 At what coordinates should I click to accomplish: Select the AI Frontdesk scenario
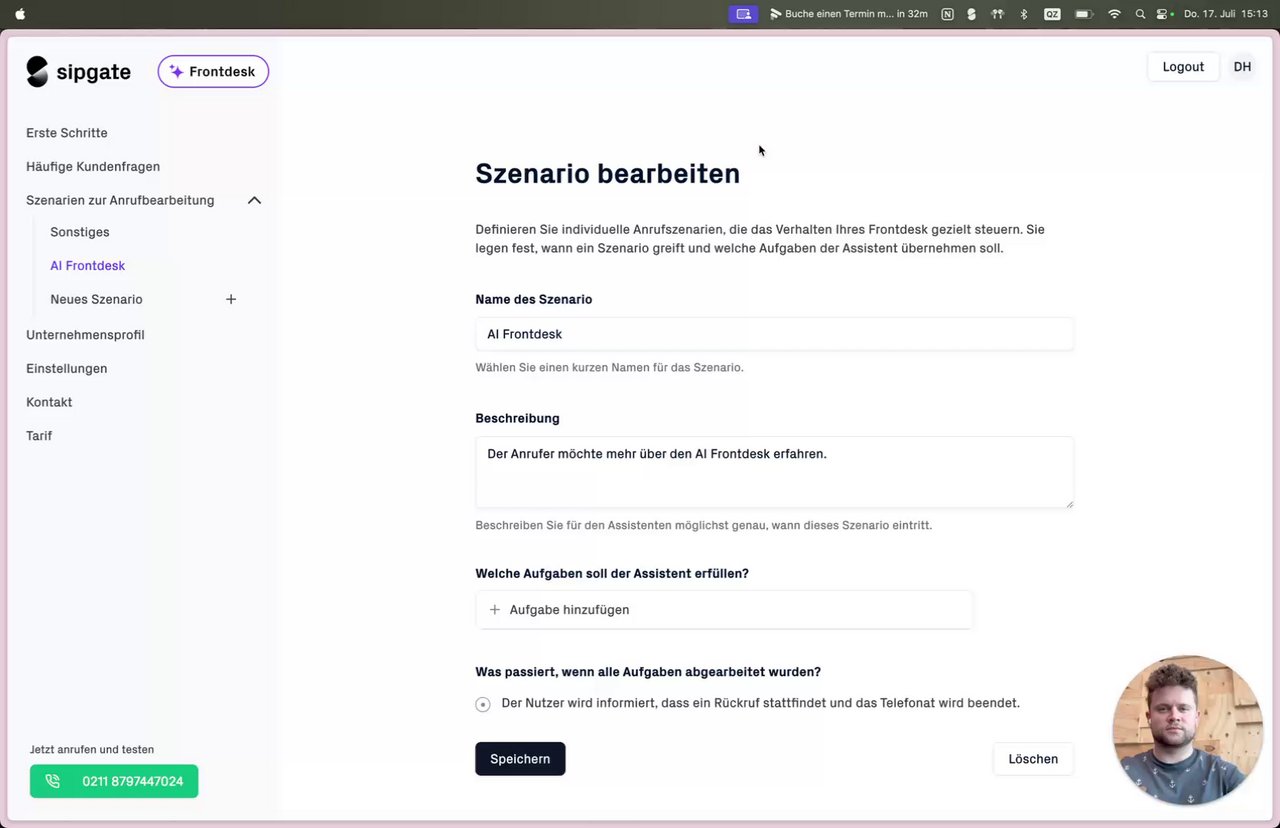coord(88,266)
